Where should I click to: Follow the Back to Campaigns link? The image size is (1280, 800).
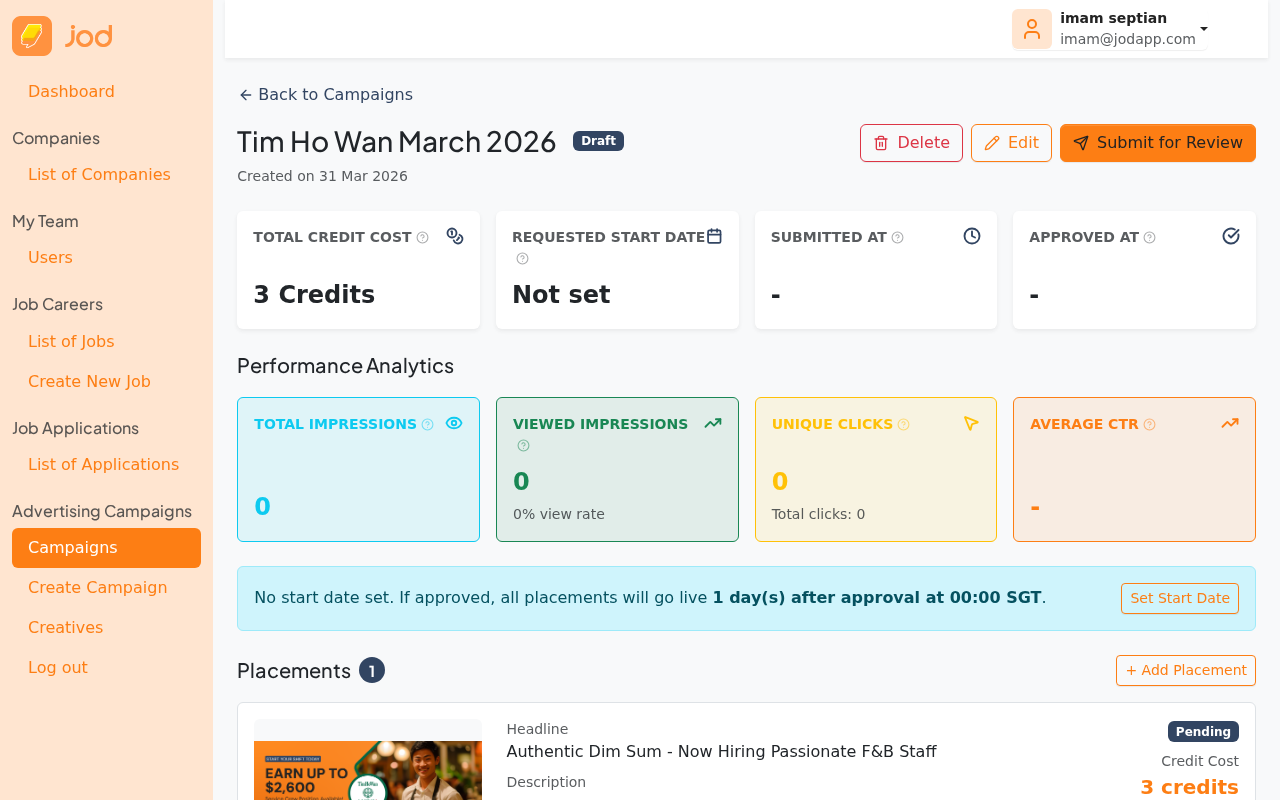click(x=325, y=95)
